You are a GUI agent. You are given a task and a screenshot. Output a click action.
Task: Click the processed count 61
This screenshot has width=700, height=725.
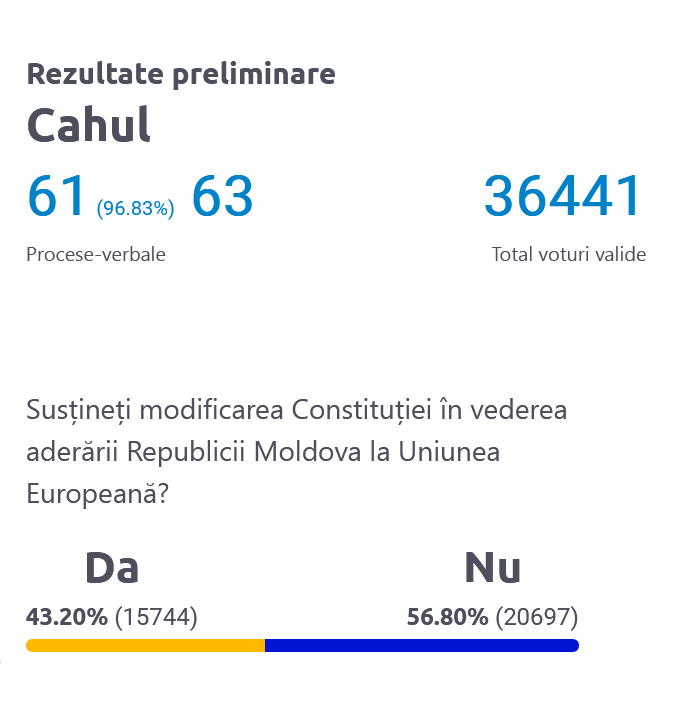(x=57, y=196)
